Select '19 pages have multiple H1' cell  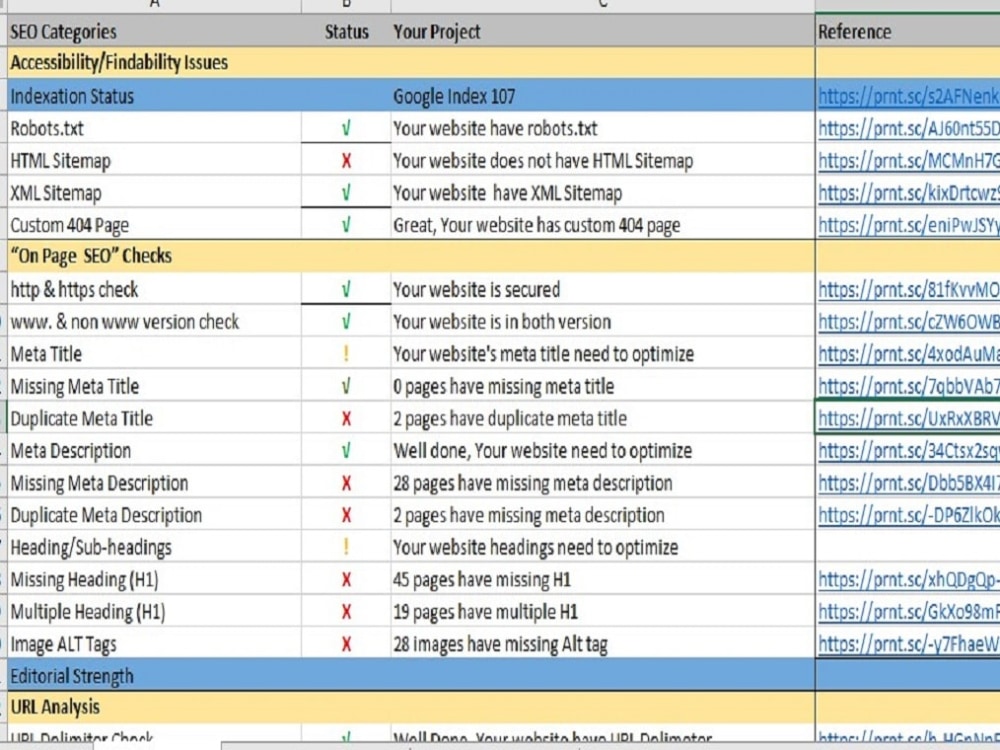[x=603, y=612]
